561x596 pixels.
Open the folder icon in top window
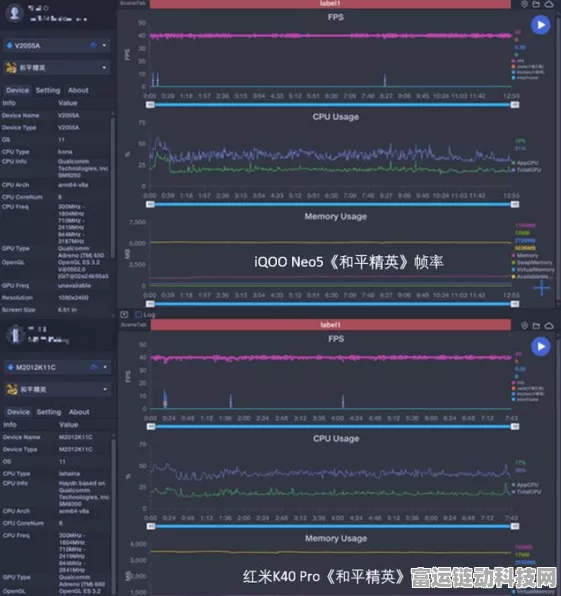tap(536, 4)
